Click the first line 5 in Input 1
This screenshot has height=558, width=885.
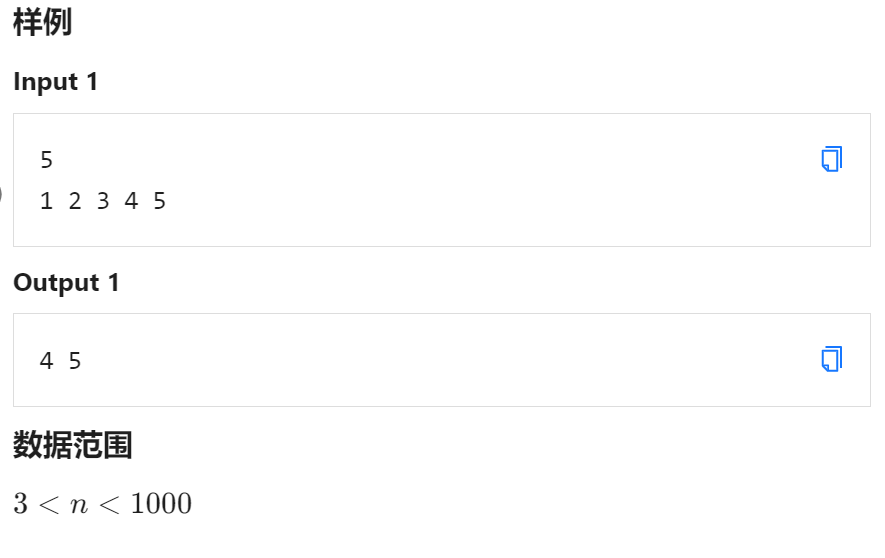(46, 160)
